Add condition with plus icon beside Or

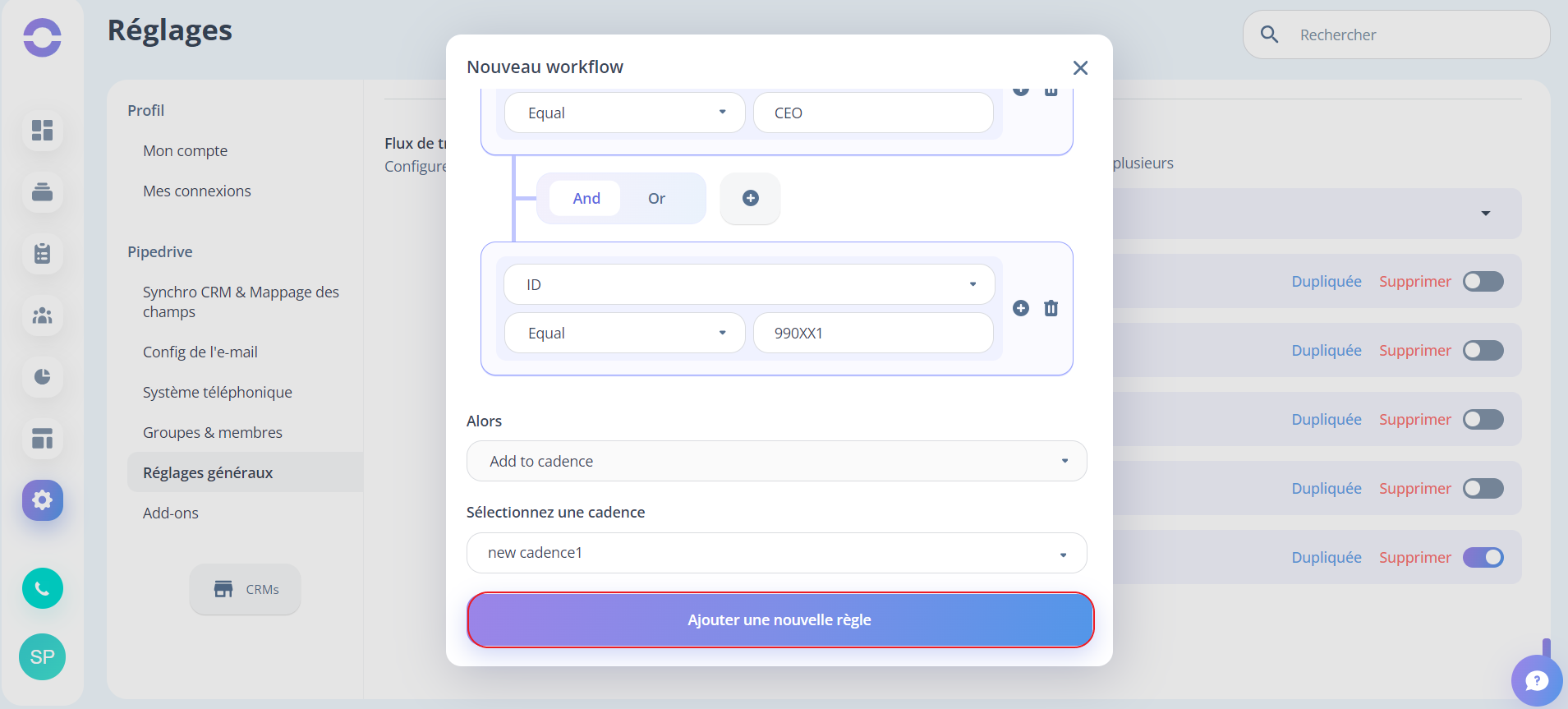(x=750, y=198)
